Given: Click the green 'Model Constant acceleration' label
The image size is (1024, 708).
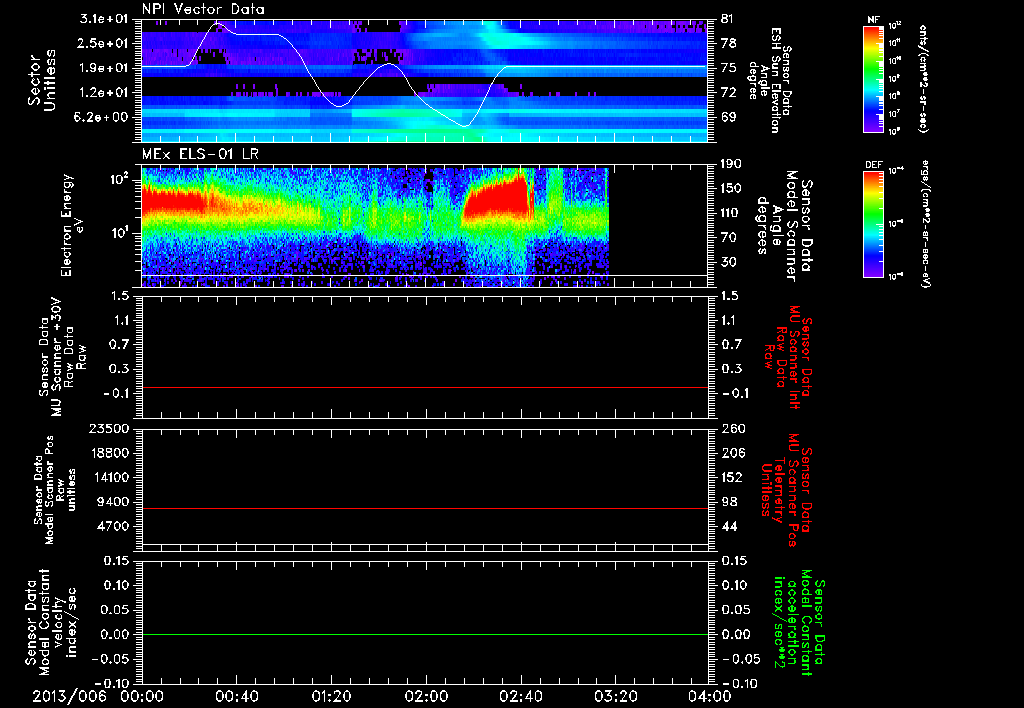Looking at the screenshot, I should 799,623.
